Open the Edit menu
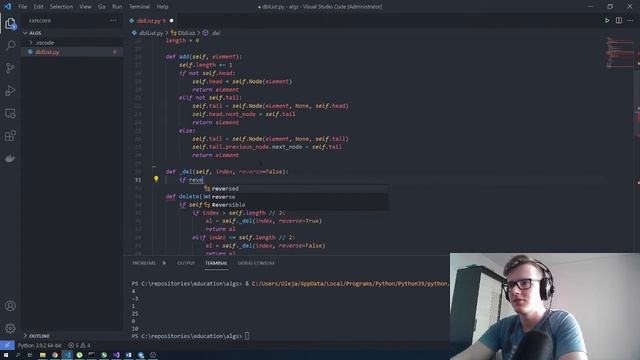 point(38,7)
